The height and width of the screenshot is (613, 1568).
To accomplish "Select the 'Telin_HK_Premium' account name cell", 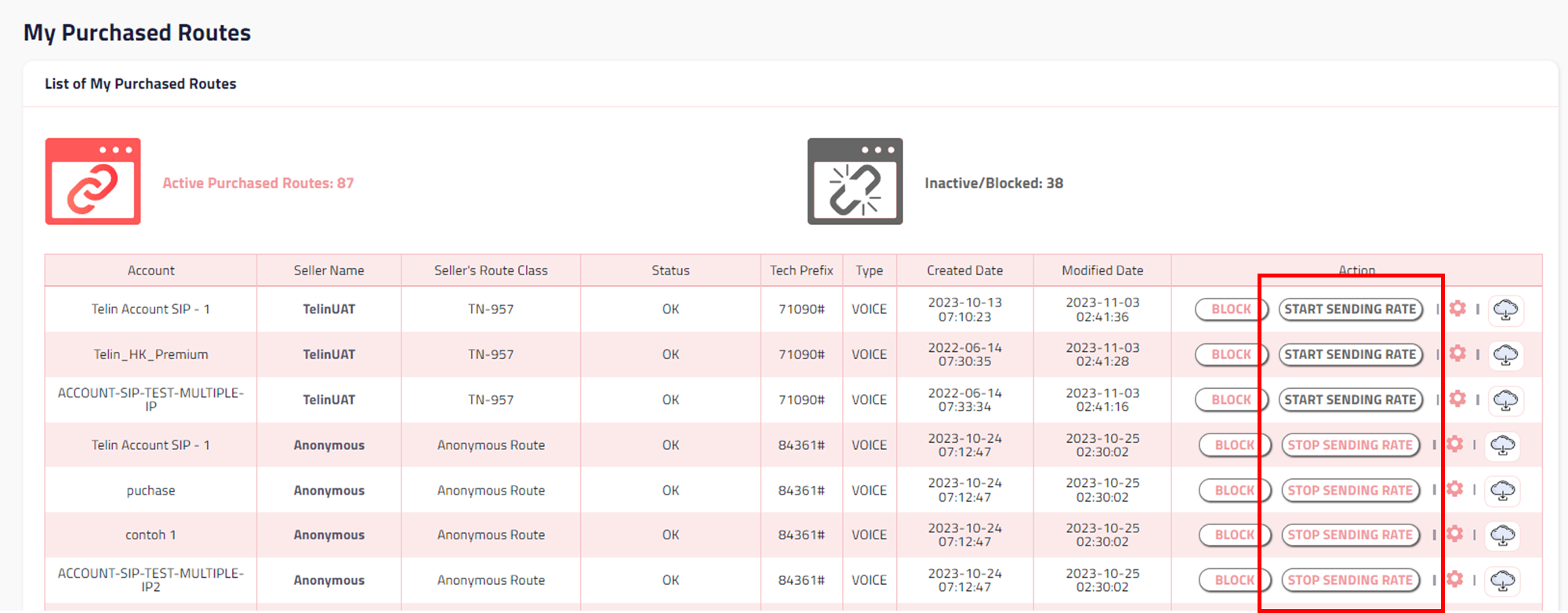I will (151, 354).
